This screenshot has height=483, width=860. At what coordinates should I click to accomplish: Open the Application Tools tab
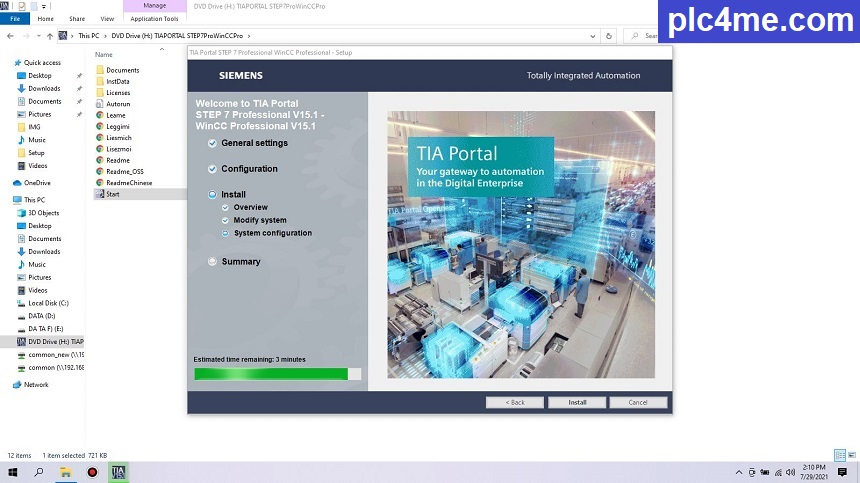[x=154, y=18]
